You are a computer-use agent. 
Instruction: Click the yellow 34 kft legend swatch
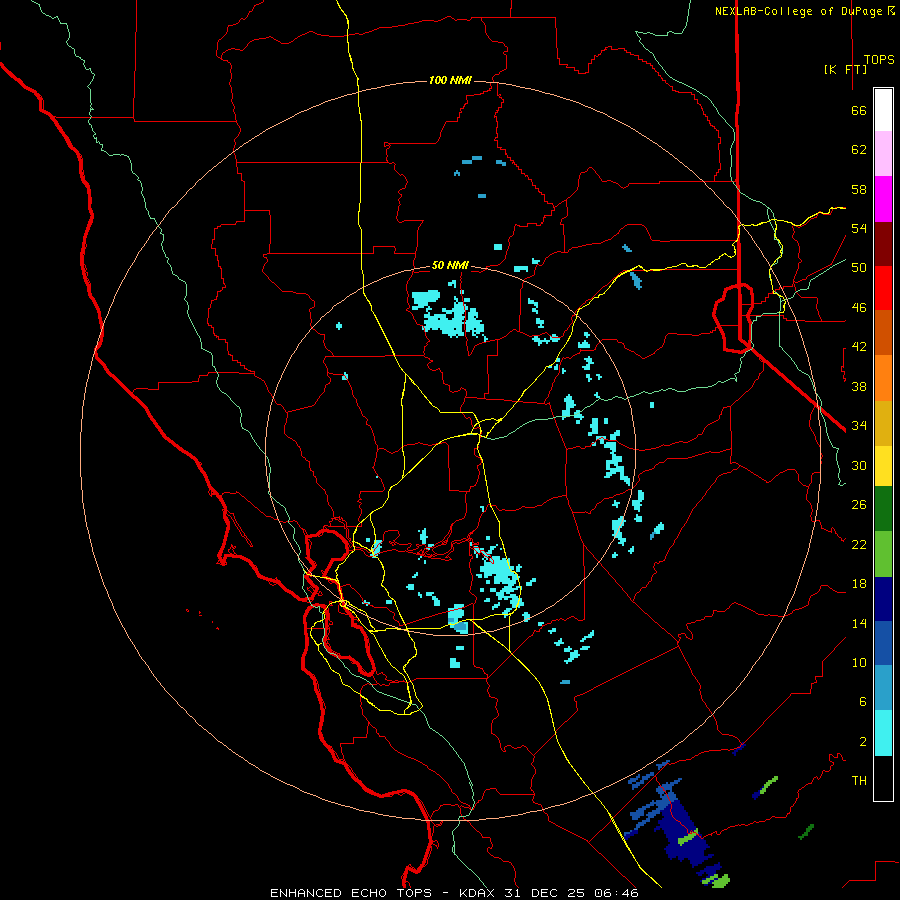click(x=883, y=466)
